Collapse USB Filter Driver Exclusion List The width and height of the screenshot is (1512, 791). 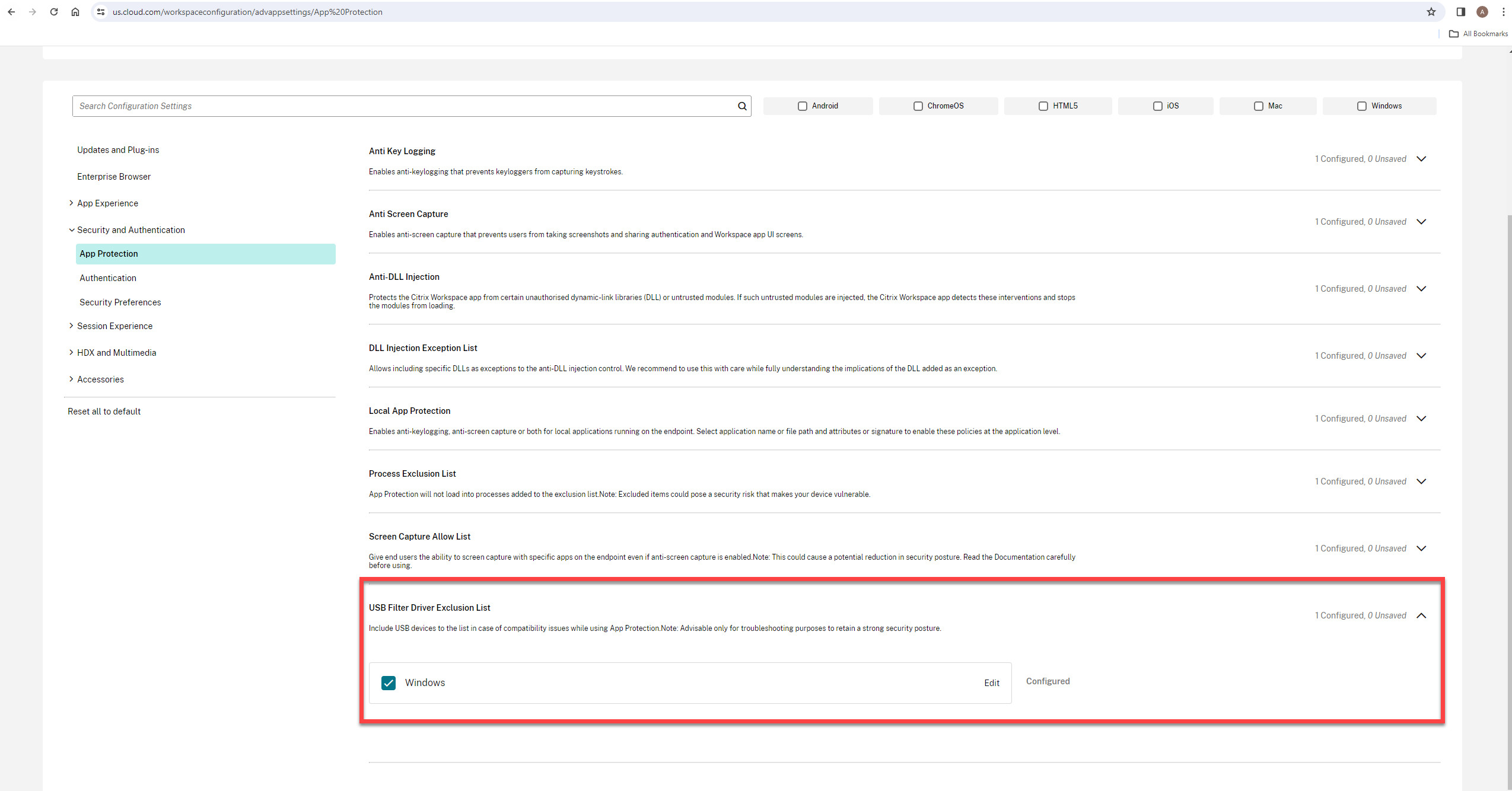click(x=1421, y=615)
